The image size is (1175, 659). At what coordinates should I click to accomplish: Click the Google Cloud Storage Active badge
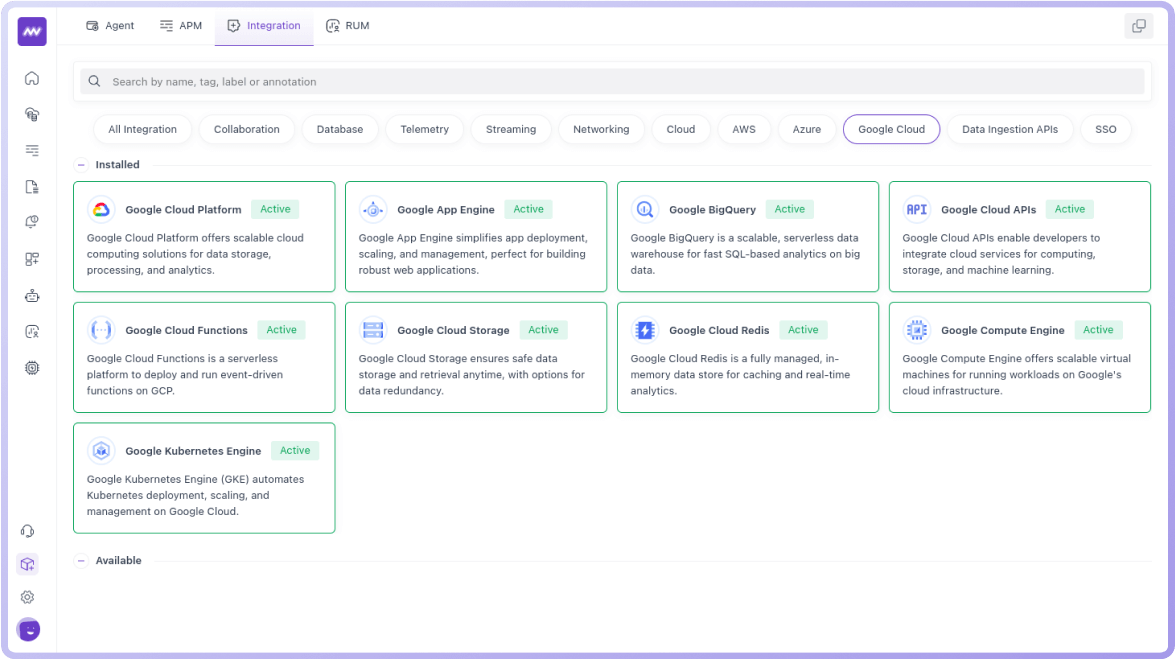(x=543, y=330)
